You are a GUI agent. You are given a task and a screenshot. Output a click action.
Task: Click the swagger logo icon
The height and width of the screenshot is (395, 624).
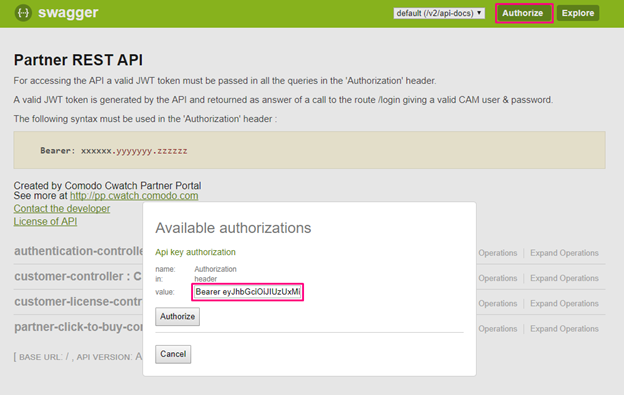23,13
